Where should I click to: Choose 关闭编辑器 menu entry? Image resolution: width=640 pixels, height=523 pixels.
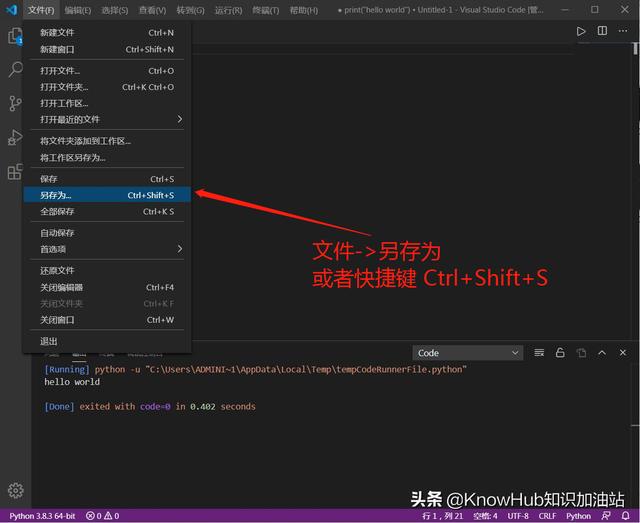(x=107, y=287)
